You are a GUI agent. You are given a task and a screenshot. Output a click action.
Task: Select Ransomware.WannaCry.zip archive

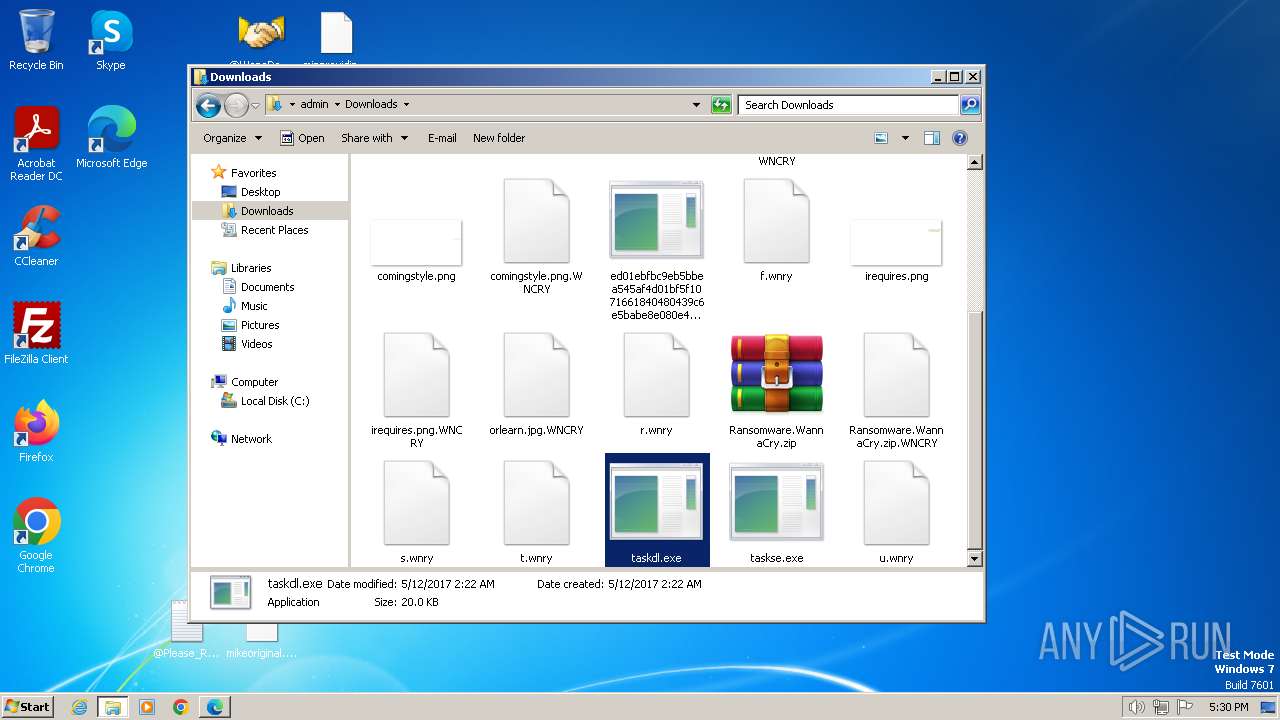(x=776, y=390)
